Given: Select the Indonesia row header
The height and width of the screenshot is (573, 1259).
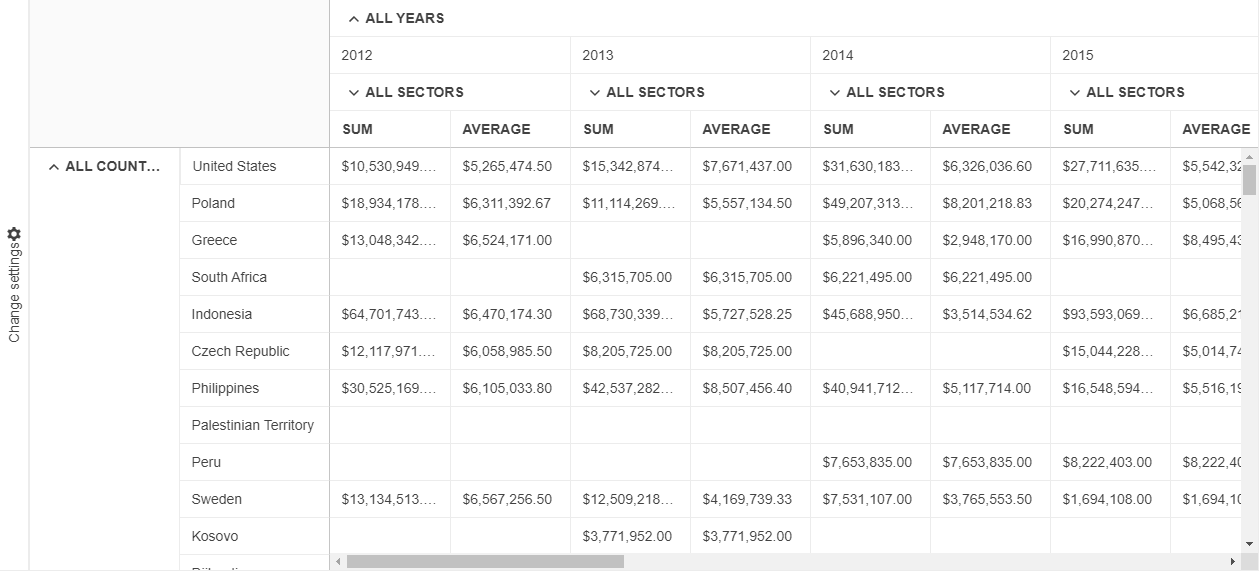Looking at the screenshot, I should [222, 315].
